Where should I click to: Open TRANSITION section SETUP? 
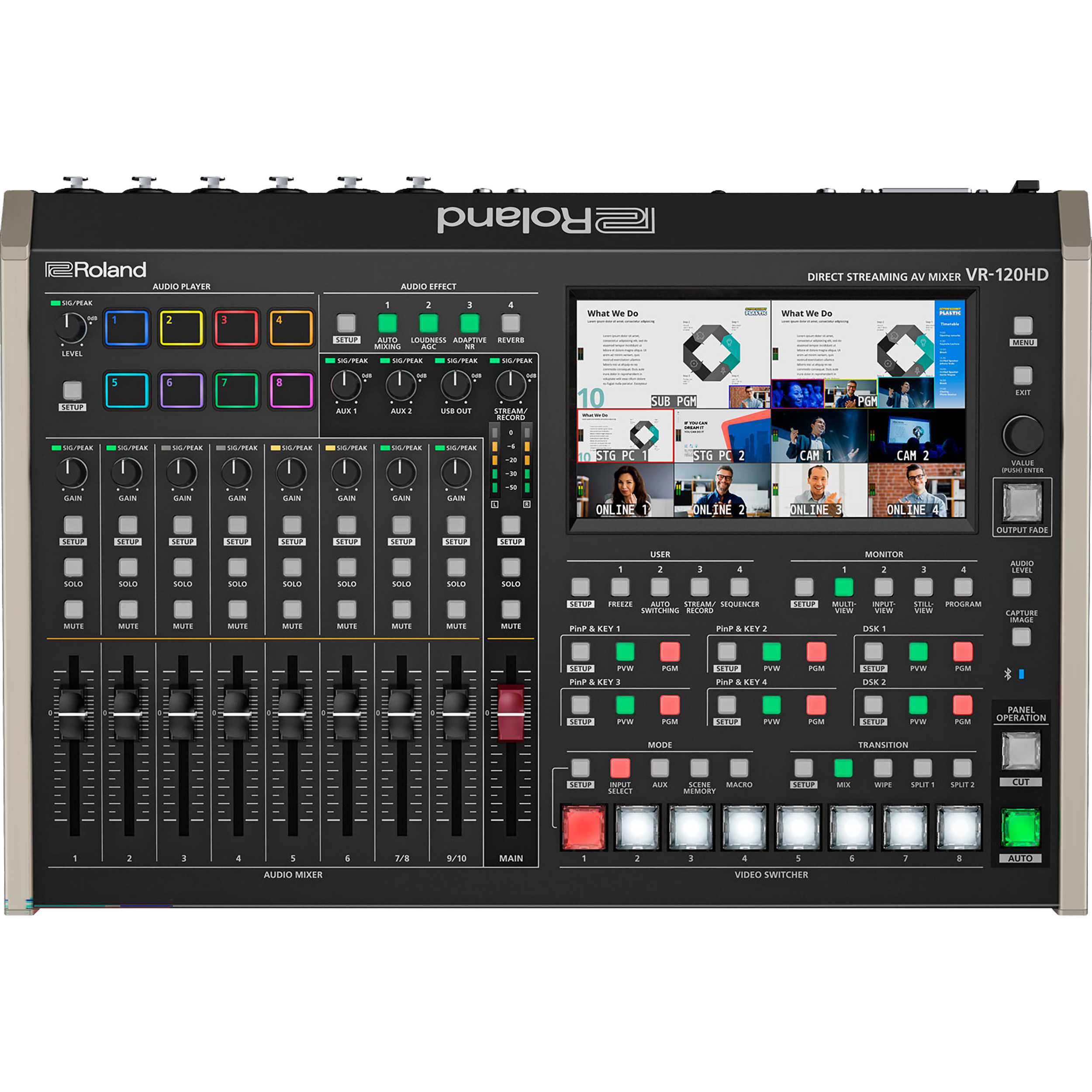804,768
